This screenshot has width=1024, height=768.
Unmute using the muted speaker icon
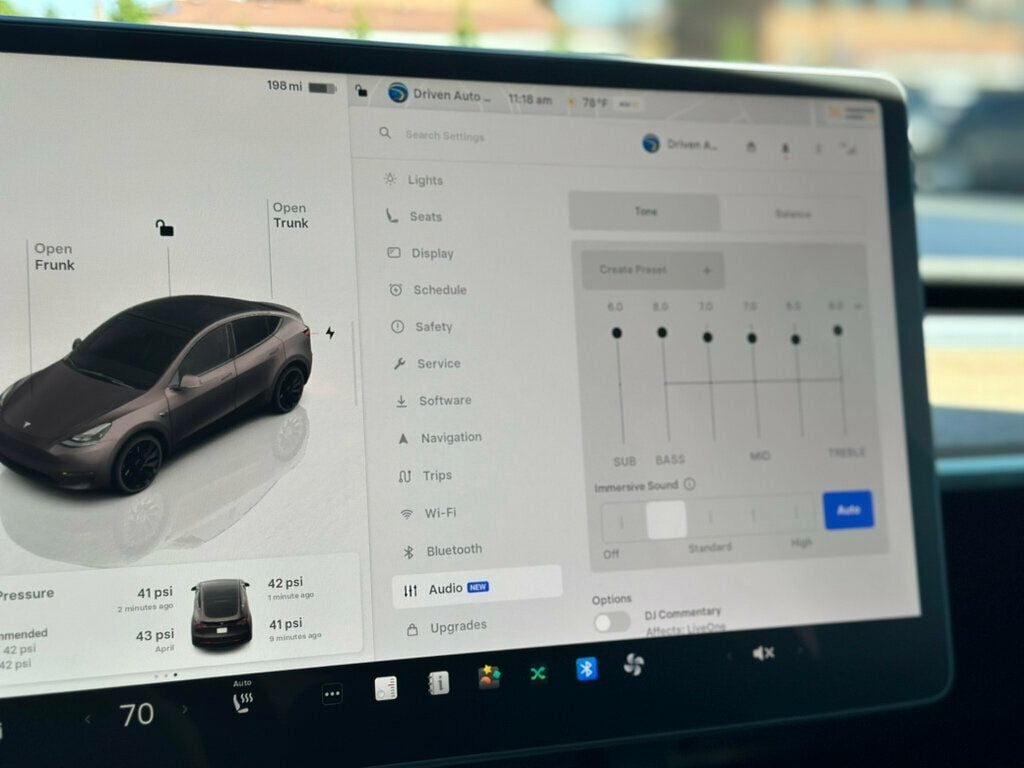[x=763, y=652]
